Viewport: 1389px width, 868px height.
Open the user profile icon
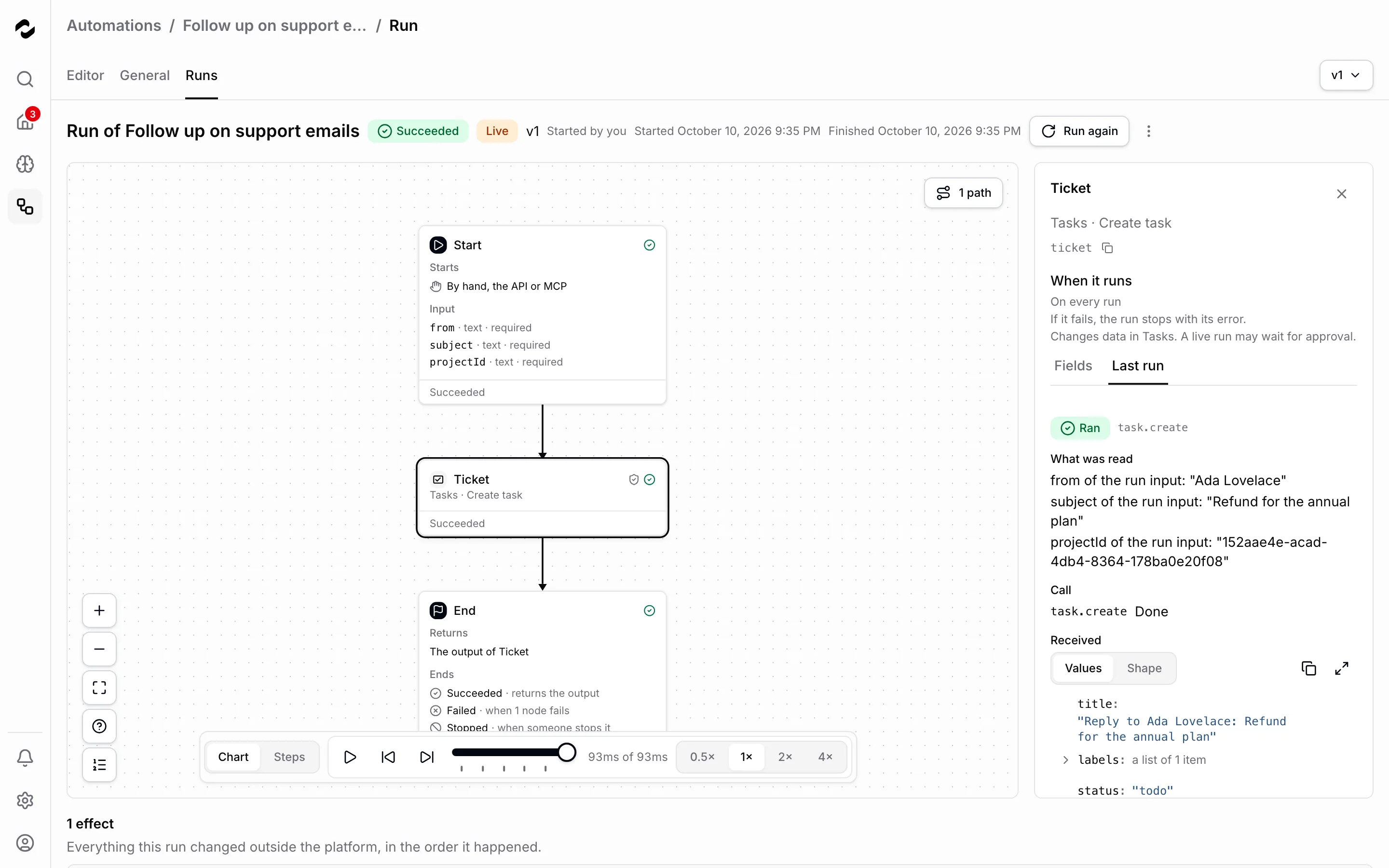(x=25, y=843)
